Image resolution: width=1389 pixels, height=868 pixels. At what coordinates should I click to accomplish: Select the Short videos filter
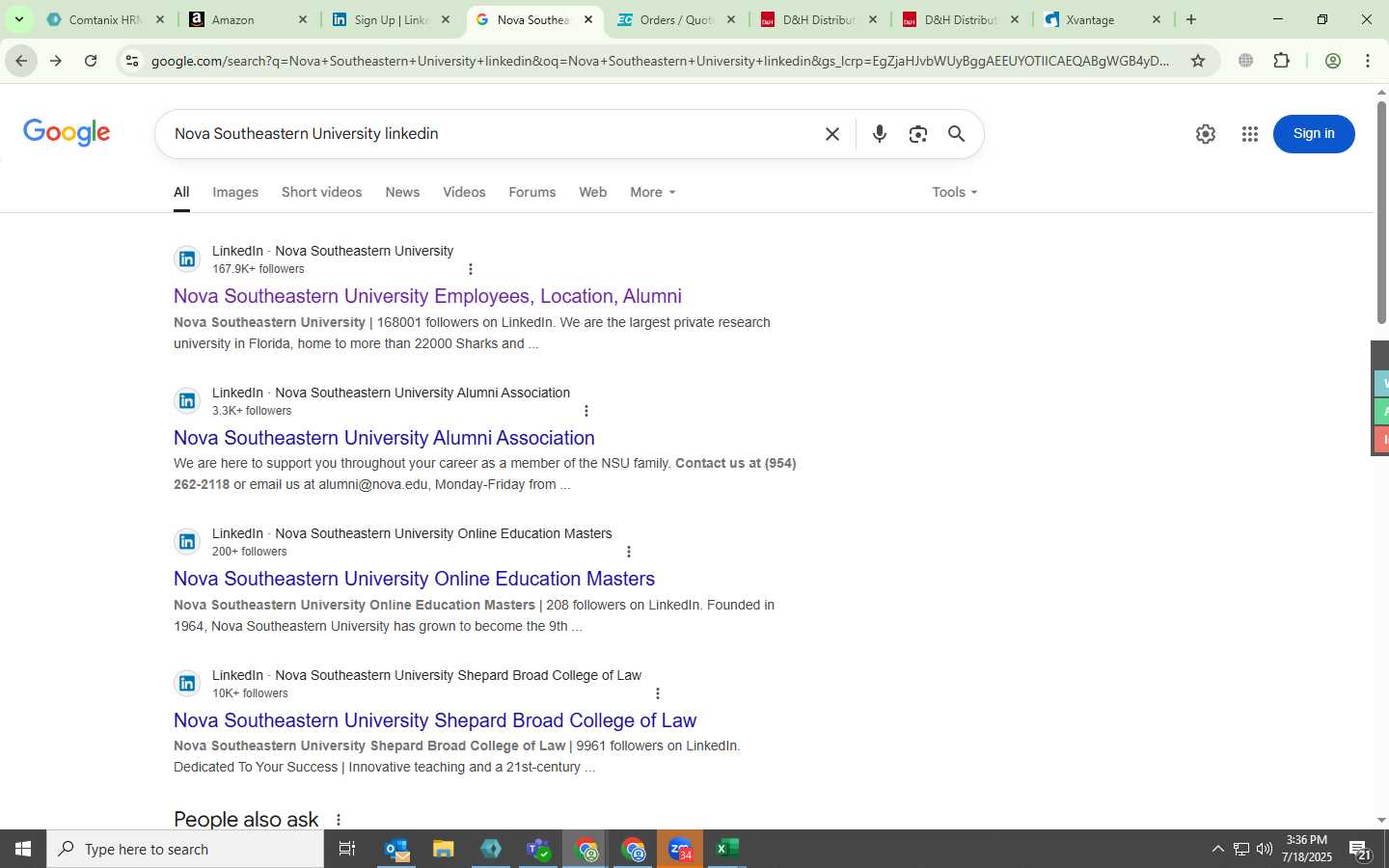point(321,192)
